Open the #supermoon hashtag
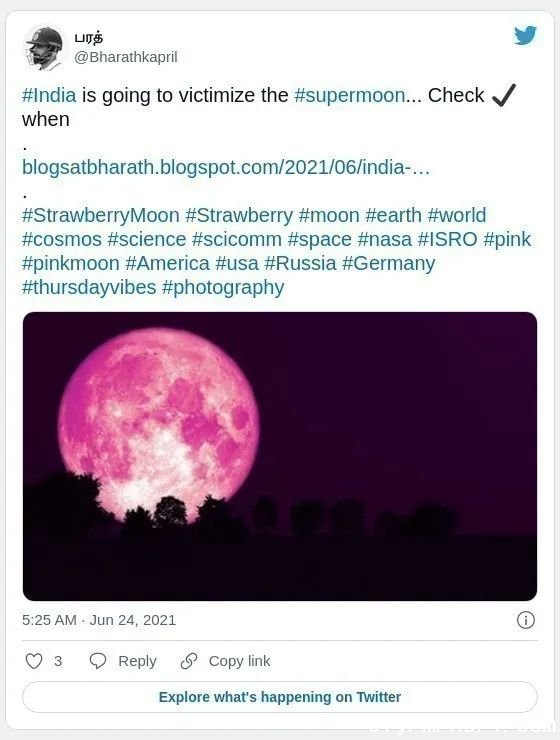 pos(350,95)
